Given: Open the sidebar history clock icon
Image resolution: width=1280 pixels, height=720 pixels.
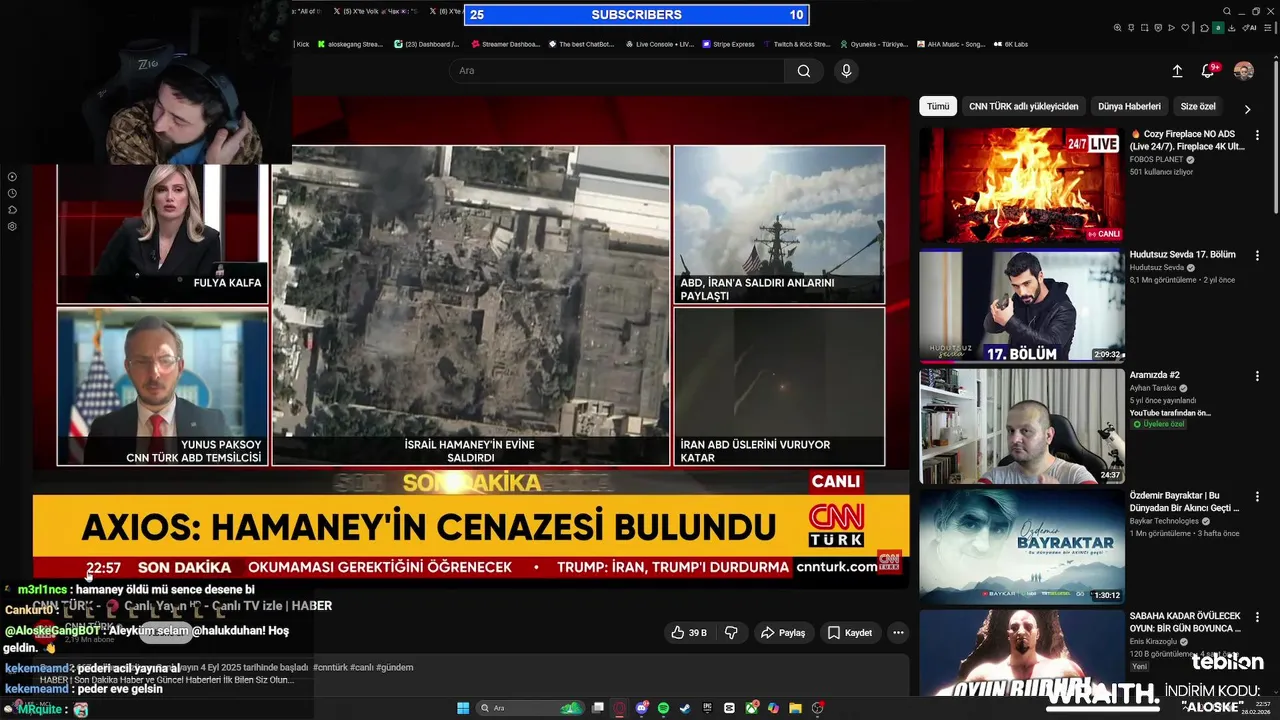Looking at the screenshot, I should point(12,193).
